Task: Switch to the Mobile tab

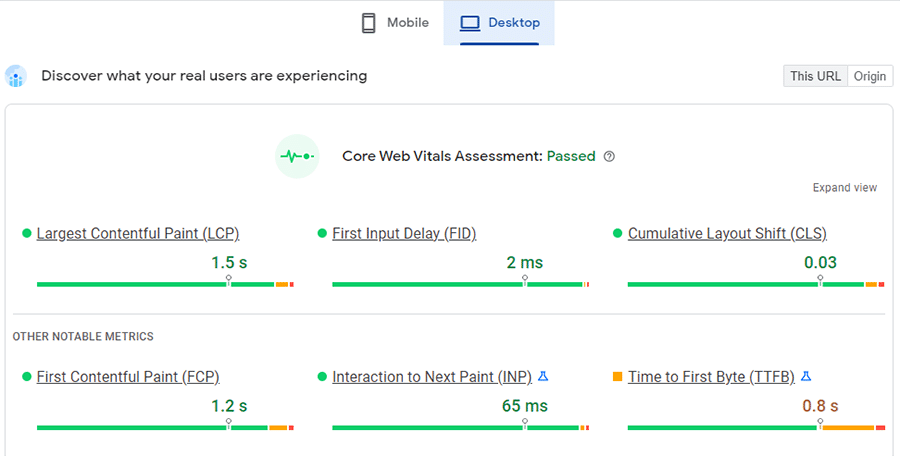Action: click(394, 22)
